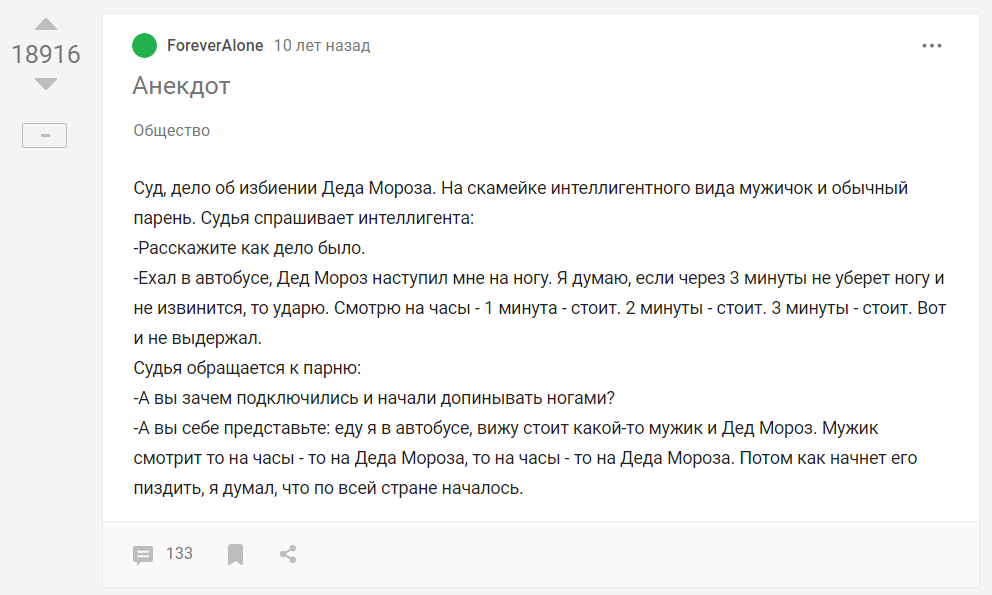Click the post rating number 18916
Image resolution: width=992 pixels, height=595 pixels.
[46, 54]
